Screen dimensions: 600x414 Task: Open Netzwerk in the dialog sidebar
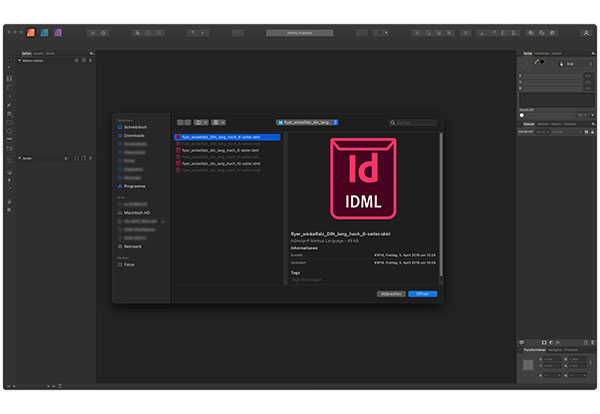click(130, 247)
